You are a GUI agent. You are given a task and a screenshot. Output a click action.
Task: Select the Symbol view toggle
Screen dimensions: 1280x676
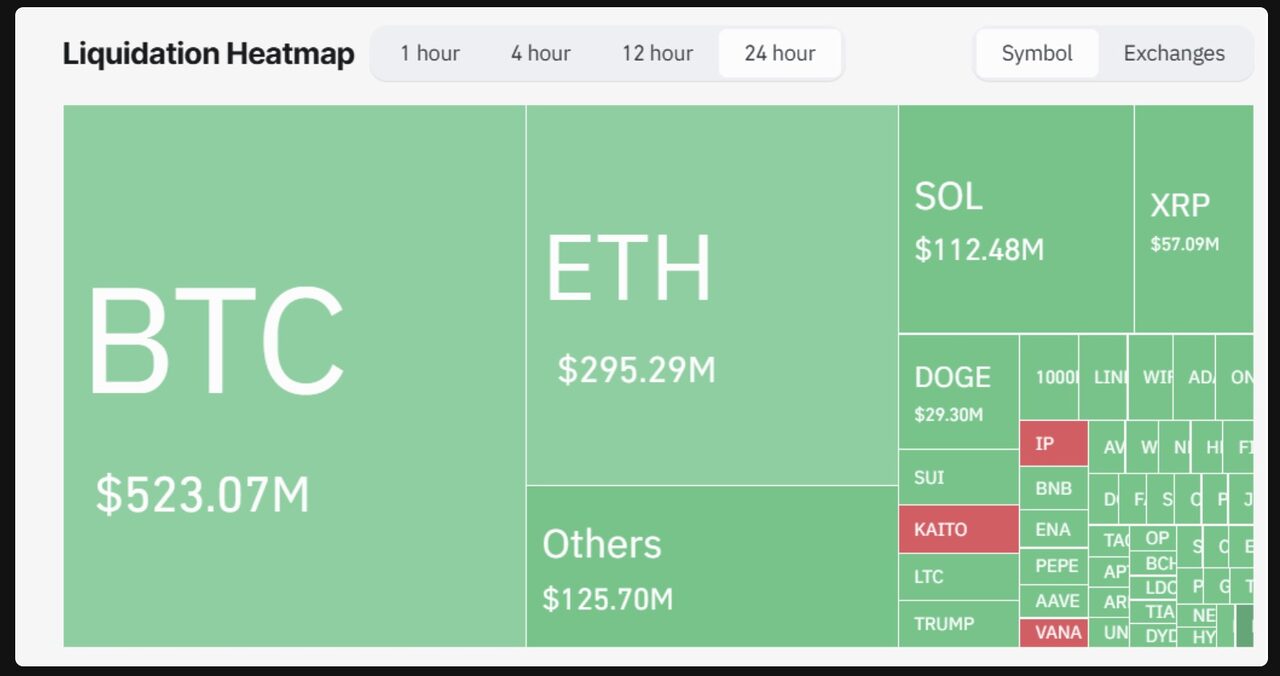pos(1037,53)
